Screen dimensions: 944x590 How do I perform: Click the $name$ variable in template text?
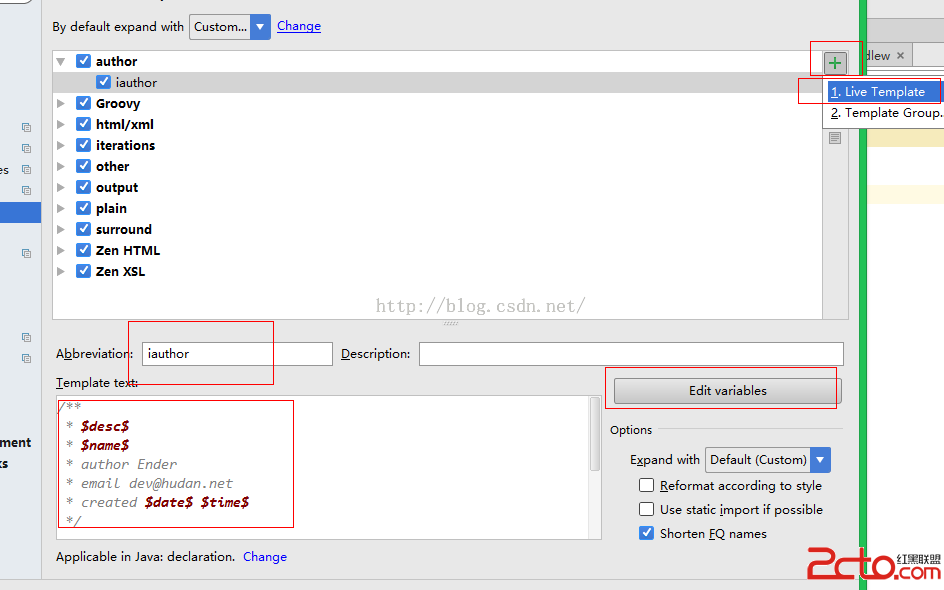(x=105, y=446)
